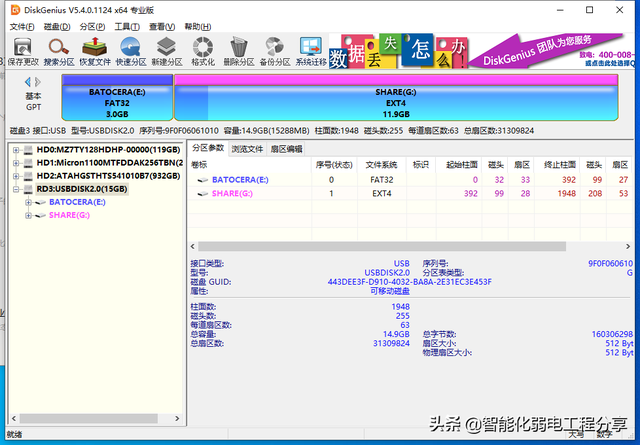This screenshot has height=445, width=640.
Task: Open the Help (帮助) menu
Action: tap(198, 27)
